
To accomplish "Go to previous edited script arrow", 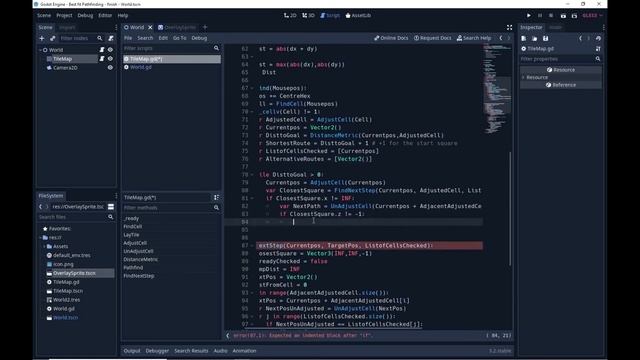I will [x=501, y=38].
